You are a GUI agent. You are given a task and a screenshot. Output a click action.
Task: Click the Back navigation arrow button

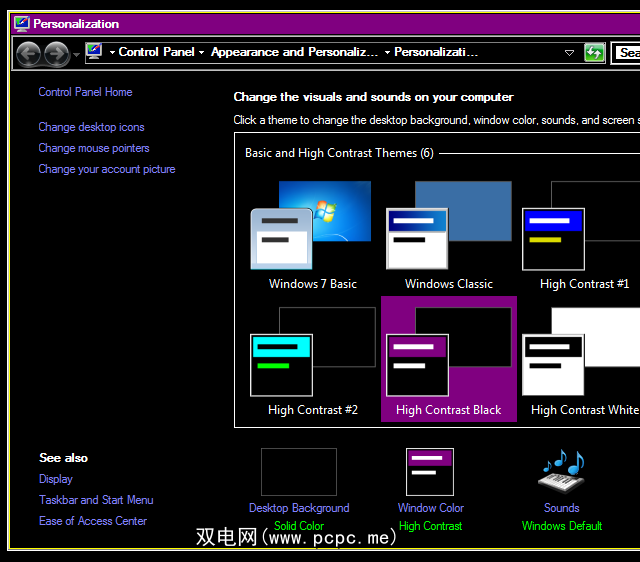28,54
